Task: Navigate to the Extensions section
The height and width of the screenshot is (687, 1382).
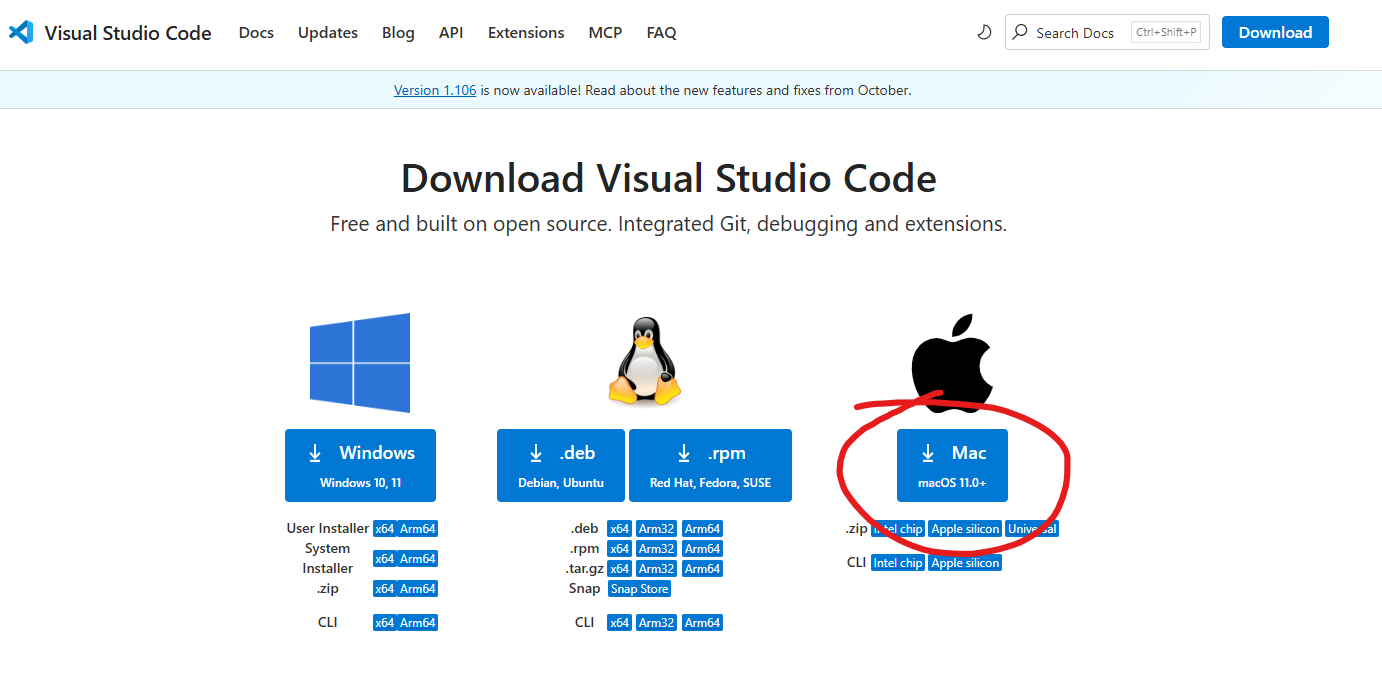Action: click(525, 32)
